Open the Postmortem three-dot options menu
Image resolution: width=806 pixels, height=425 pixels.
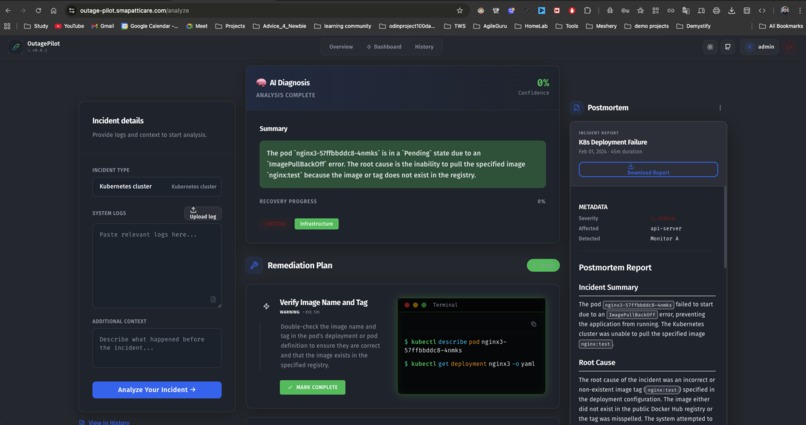point(720,108)
